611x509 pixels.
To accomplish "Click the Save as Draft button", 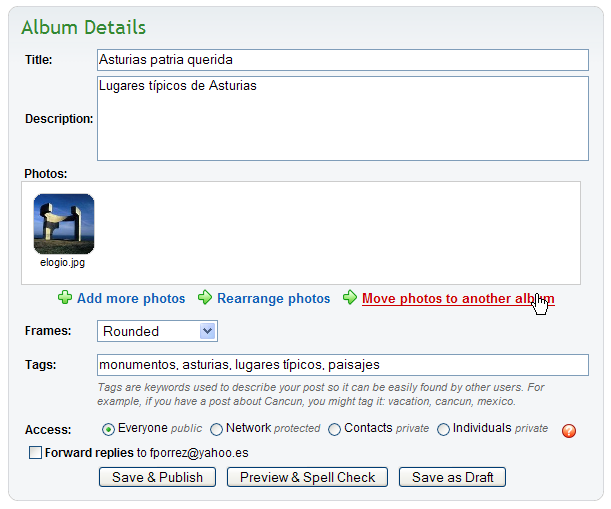I will point(452,477).
